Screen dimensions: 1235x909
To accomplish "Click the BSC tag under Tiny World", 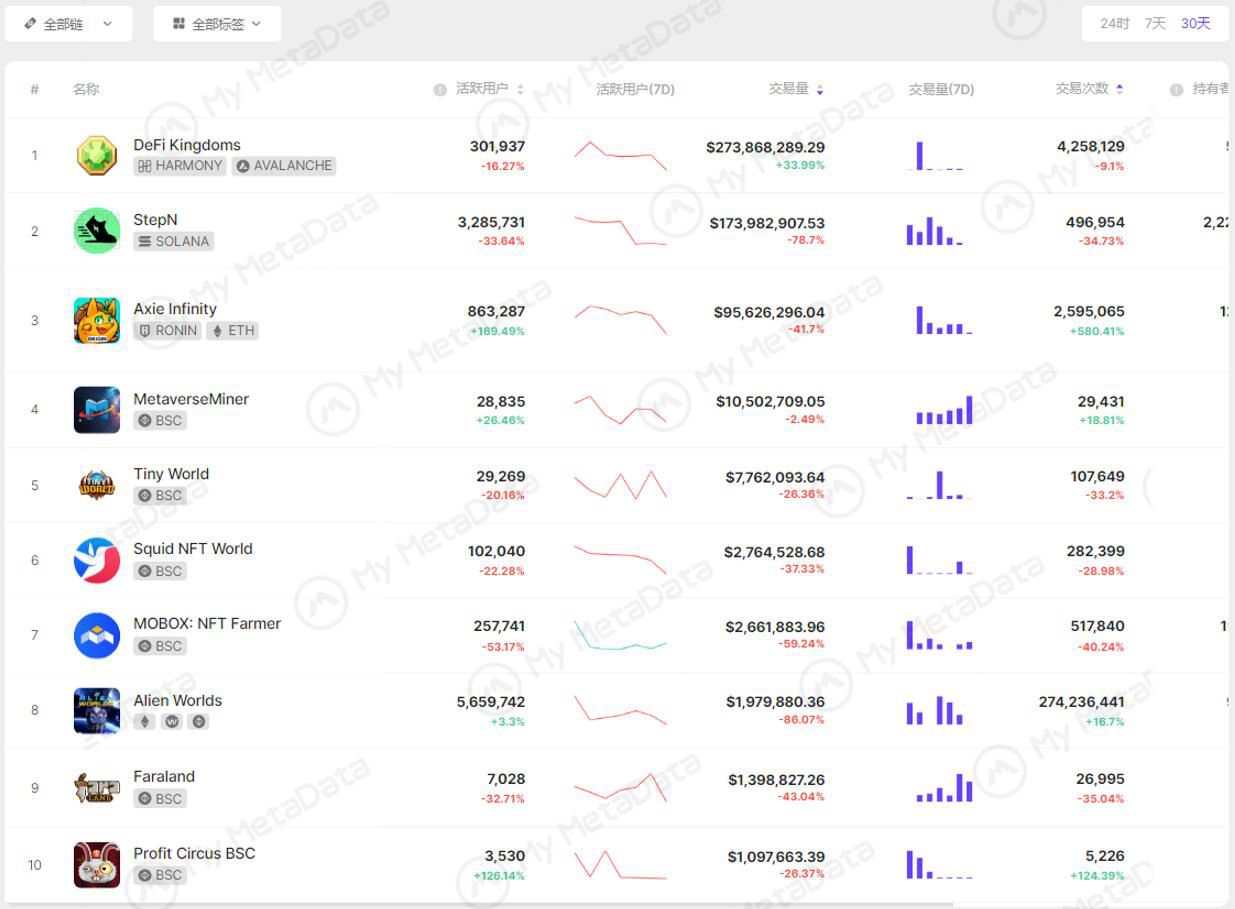I will click(x=160, y=495).
